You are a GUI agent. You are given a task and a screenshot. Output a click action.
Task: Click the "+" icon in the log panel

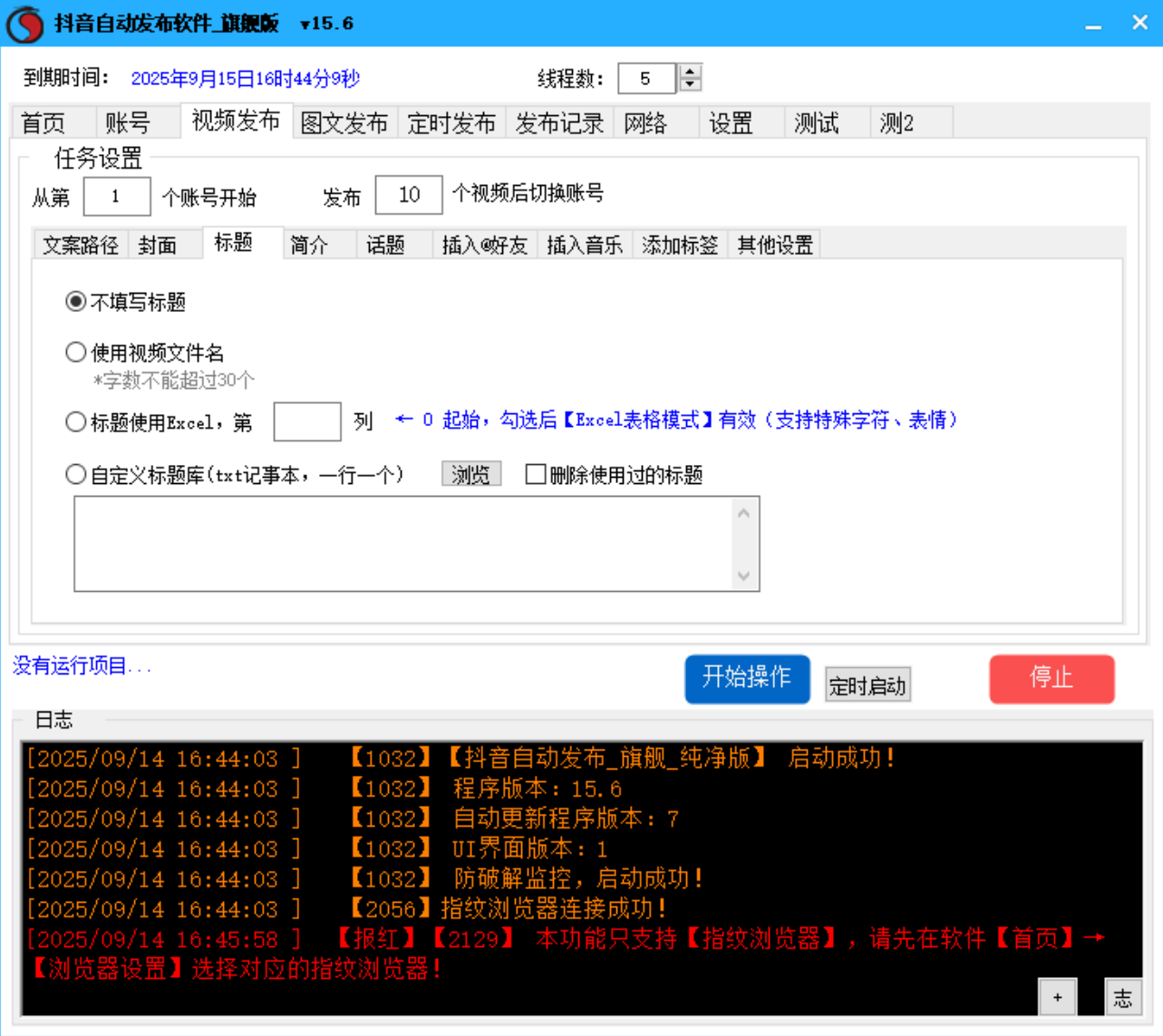click(1057, 996)
